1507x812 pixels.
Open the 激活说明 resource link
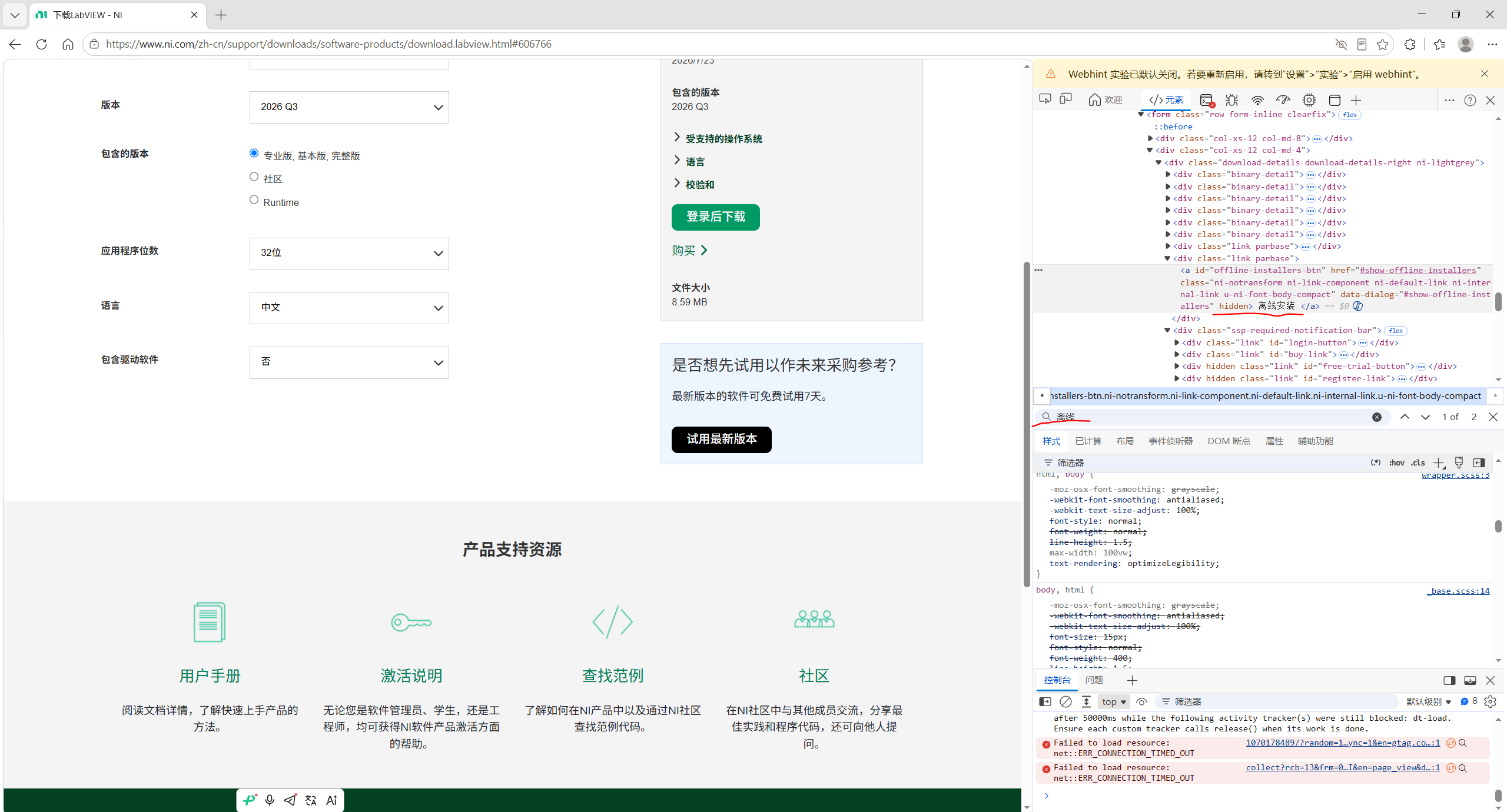coord(411,675)
